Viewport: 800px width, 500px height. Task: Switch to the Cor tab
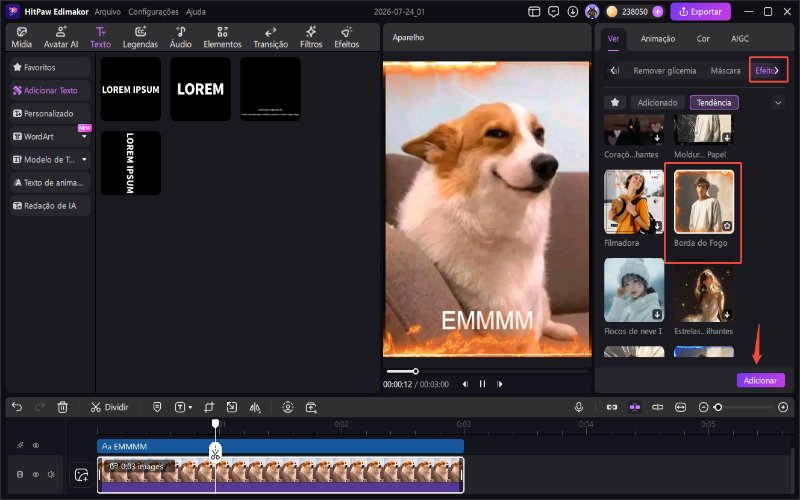point(703,39)
